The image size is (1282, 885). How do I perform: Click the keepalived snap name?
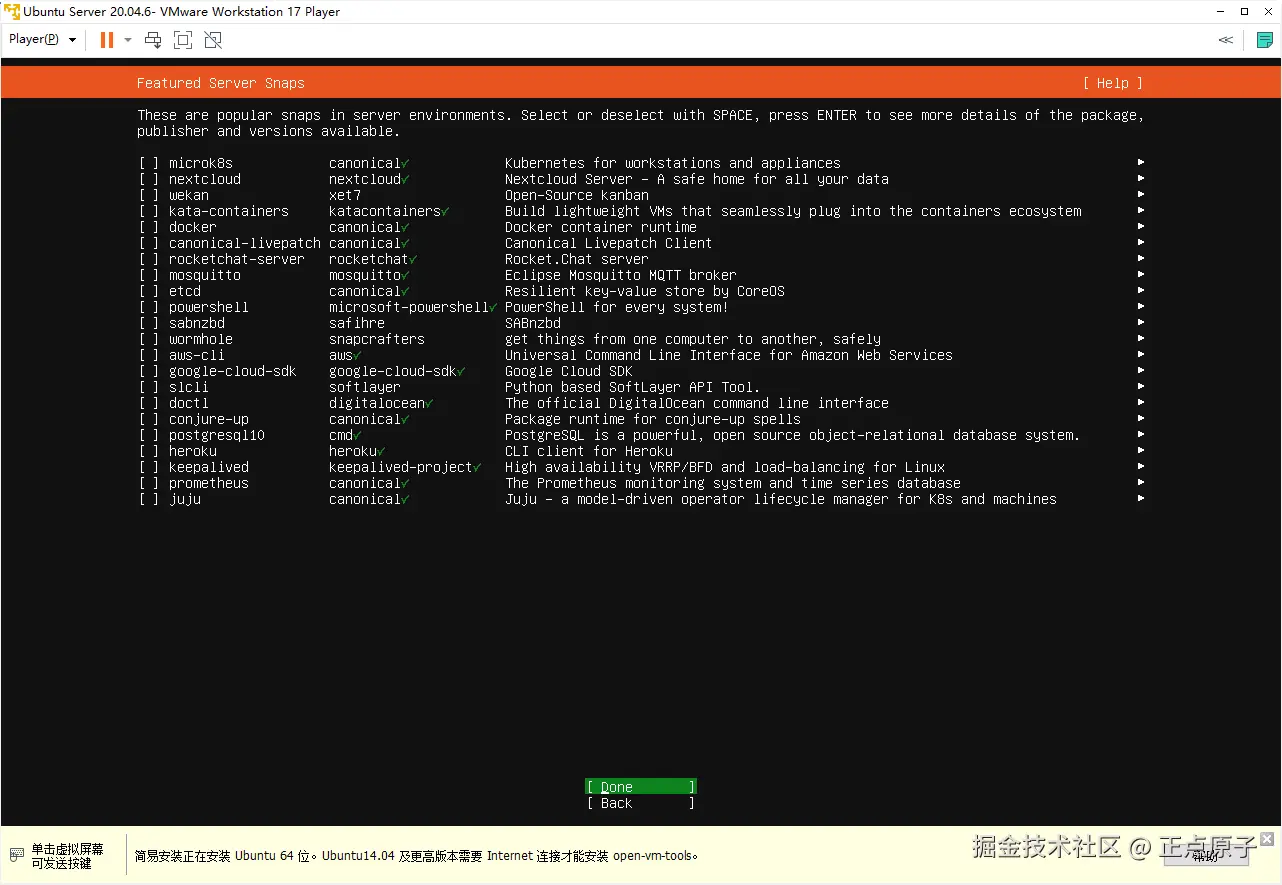[208, 467]
